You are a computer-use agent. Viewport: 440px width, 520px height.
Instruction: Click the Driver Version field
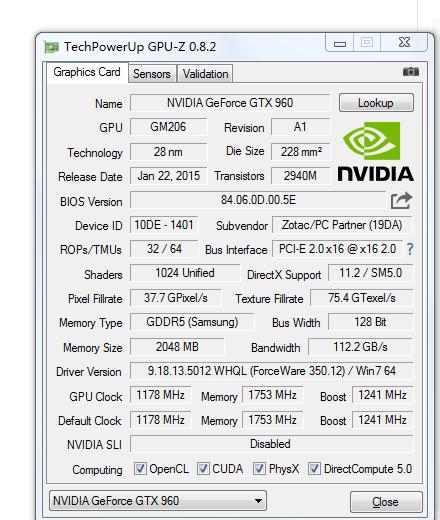(271, 371)
